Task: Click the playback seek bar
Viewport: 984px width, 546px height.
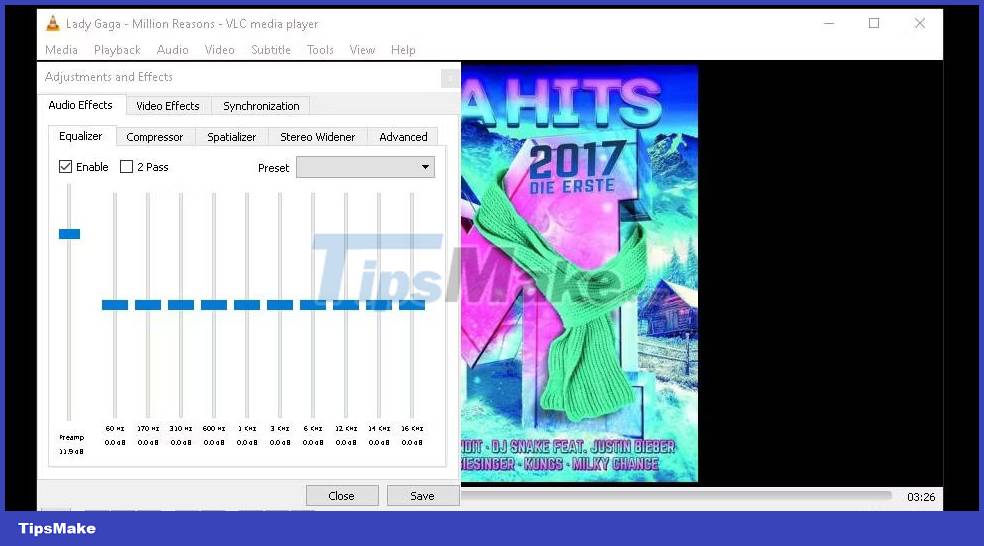Action: (676, 496)
